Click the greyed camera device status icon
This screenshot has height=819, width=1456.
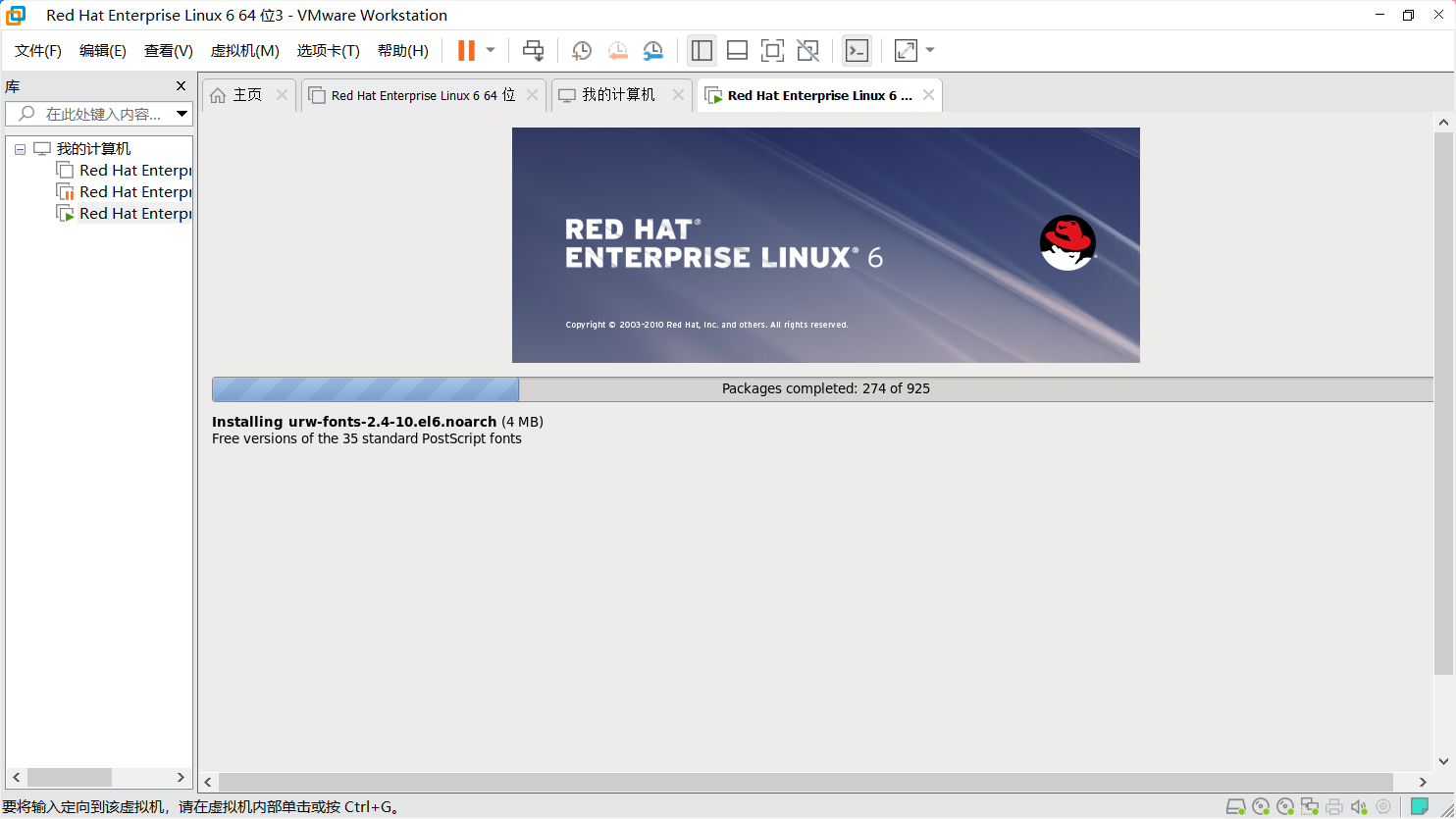[x=1383, y=807]
